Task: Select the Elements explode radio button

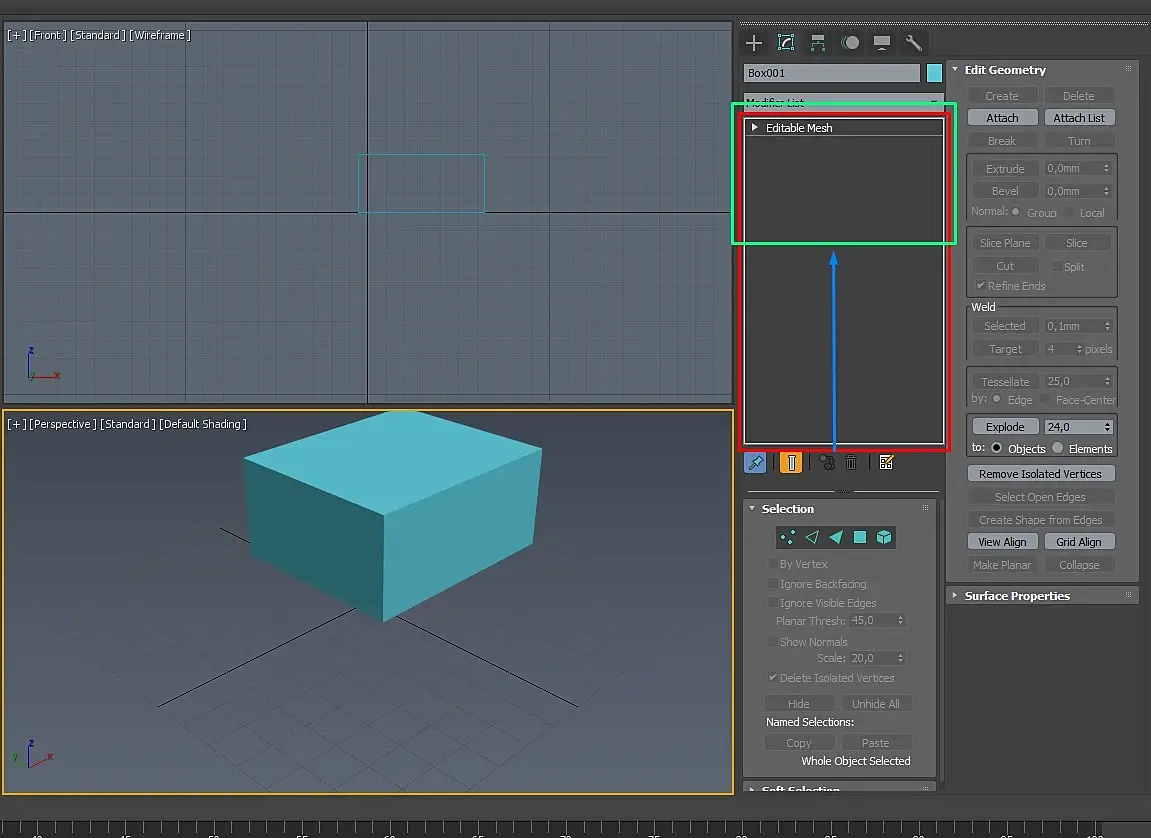Action: click(1057, 448)
